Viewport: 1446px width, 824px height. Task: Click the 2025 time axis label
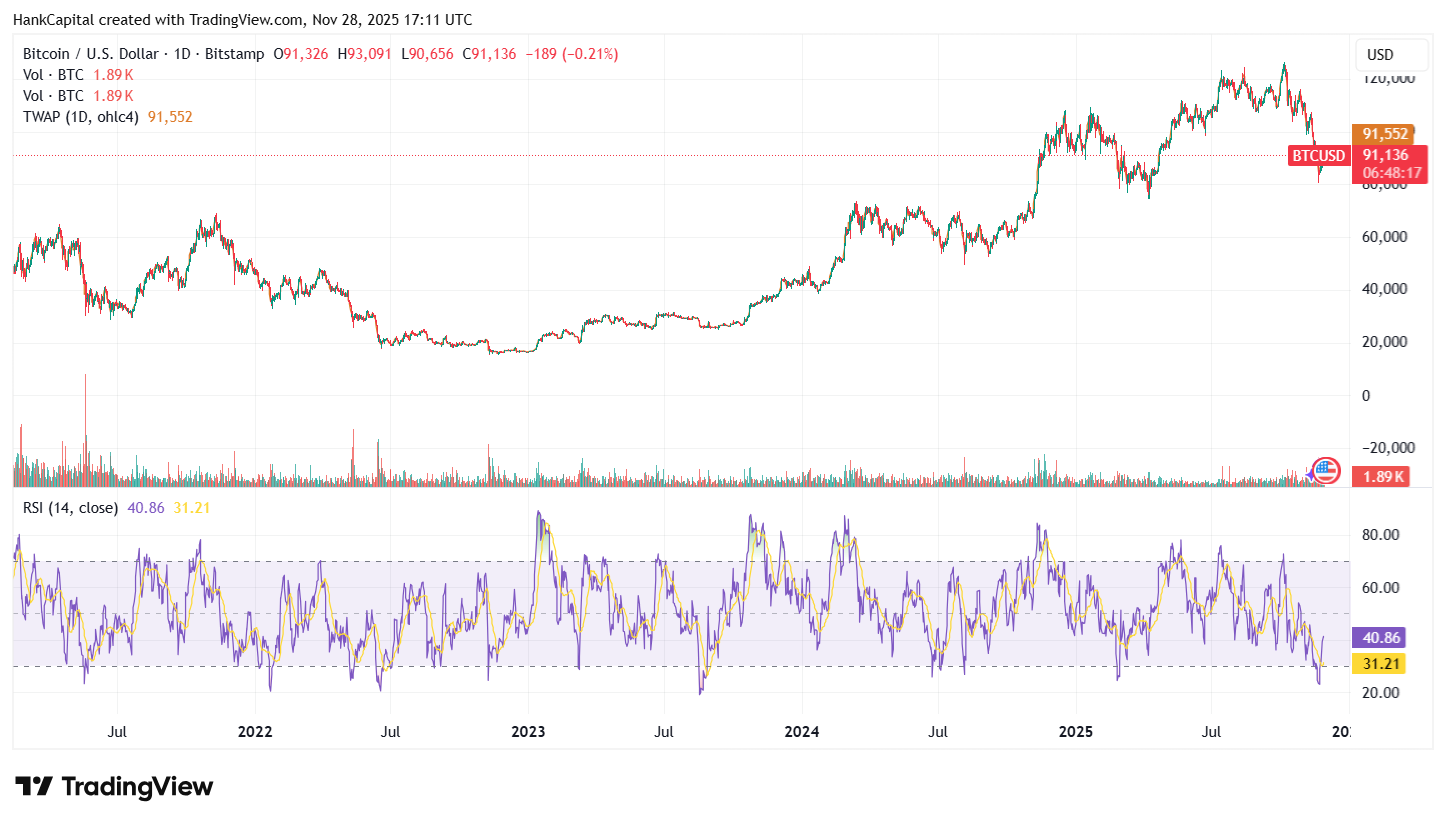1075,732
